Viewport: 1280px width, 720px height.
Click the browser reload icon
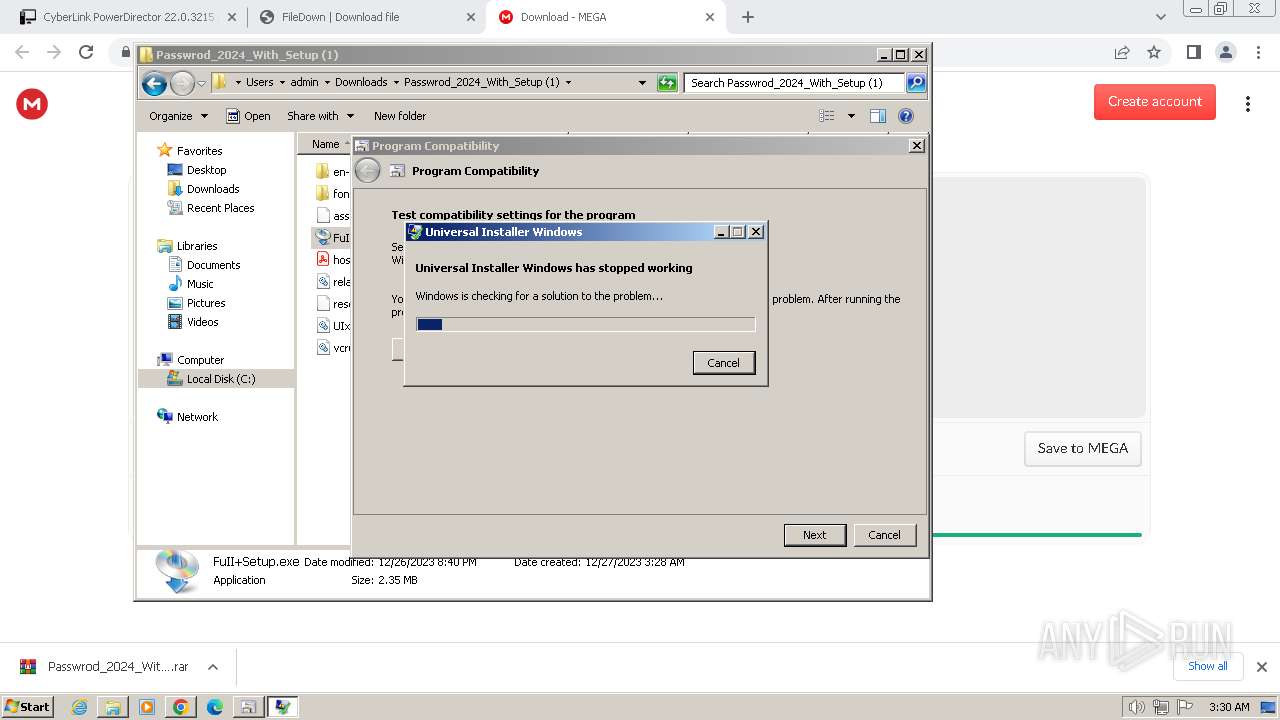pyautogui.click(x=86, y=52)
